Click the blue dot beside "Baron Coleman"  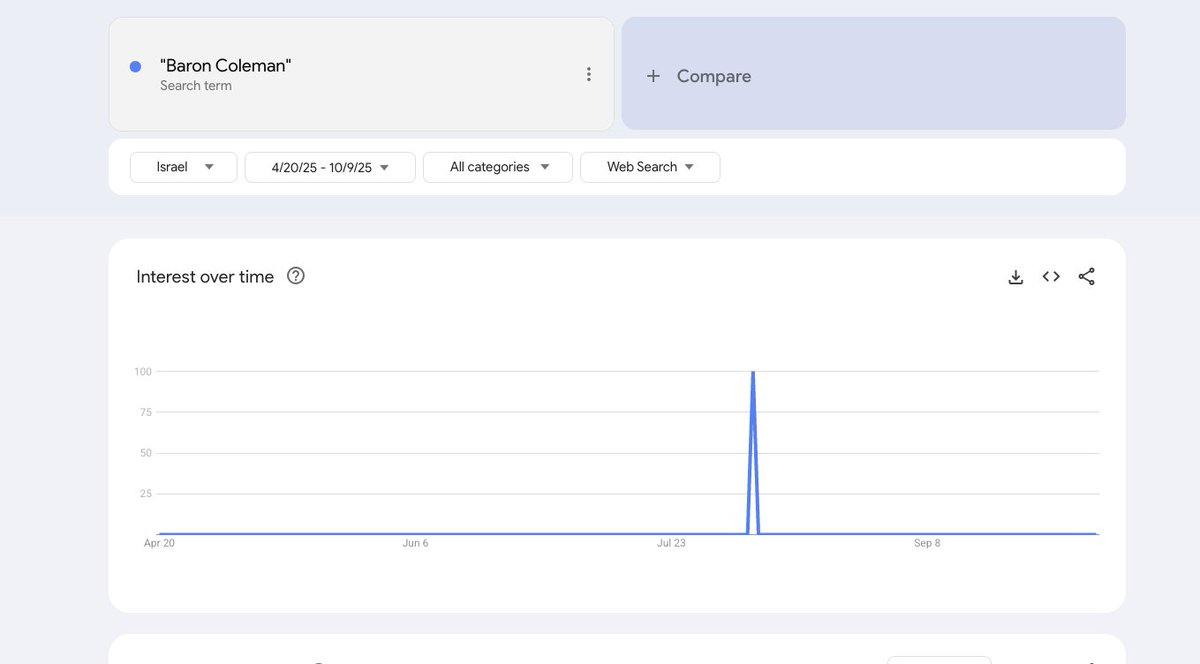tap(136, 67)
